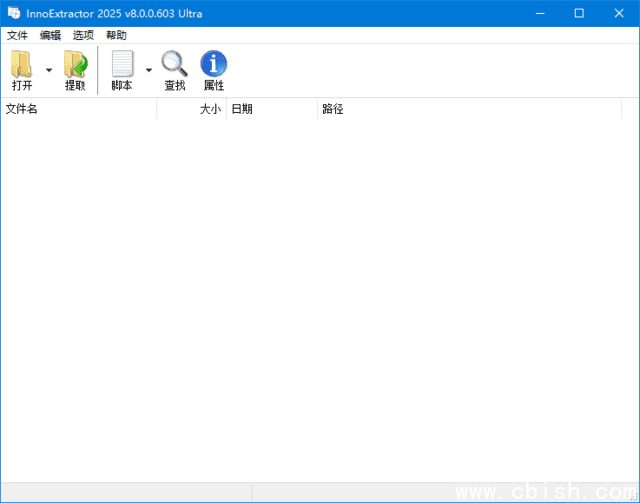Click the 打开 (Open) folder icon
The height and width of the screenshot is (503, 640).
click(x=22, y=65)
